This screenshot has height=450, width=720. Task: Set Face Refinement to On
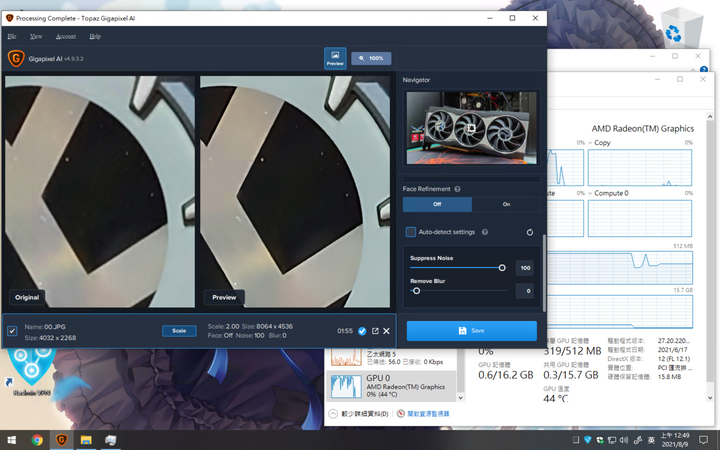click(506, 204)
